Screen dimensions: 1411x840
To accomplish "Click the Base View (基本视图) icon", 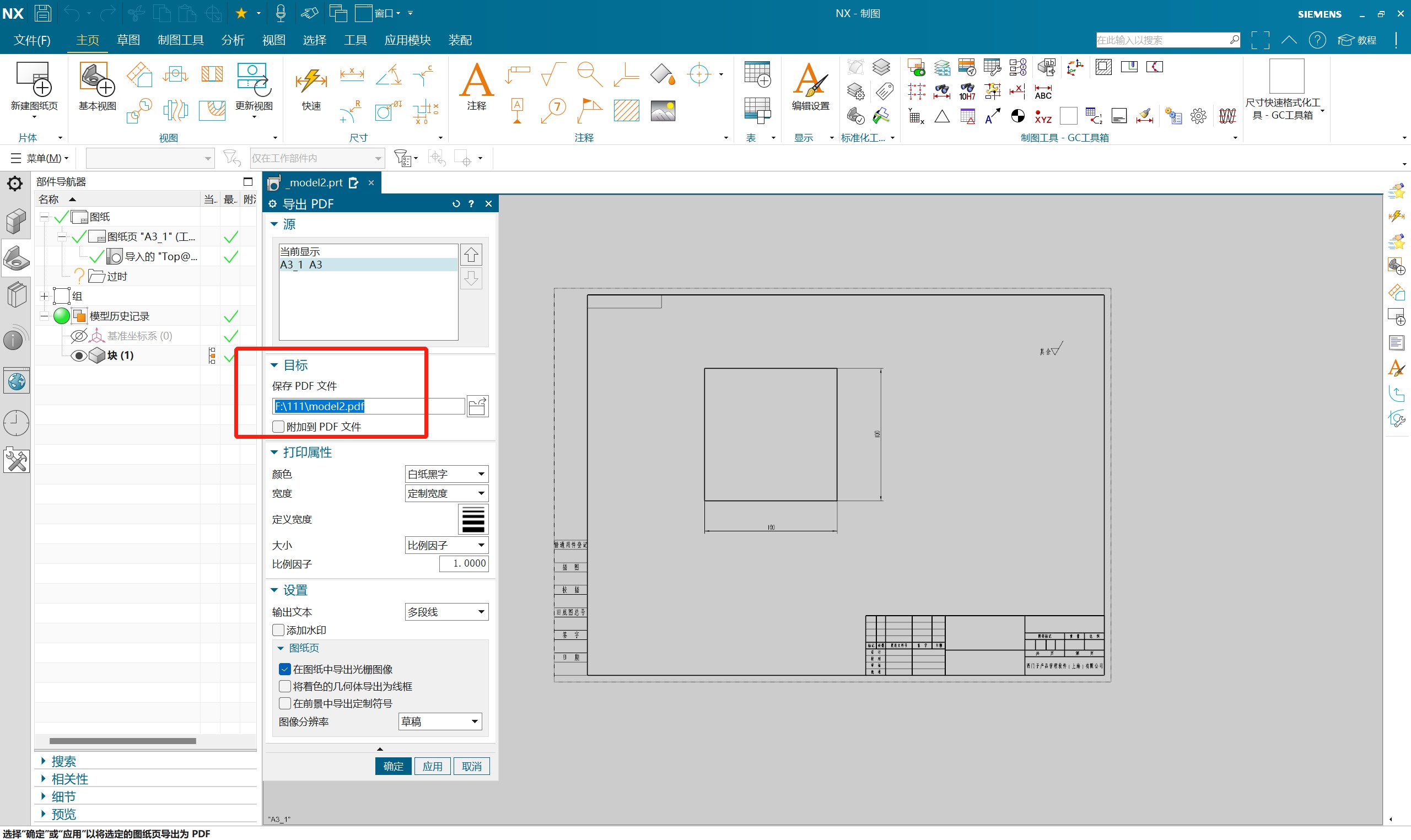I will (x=97, y=79).
